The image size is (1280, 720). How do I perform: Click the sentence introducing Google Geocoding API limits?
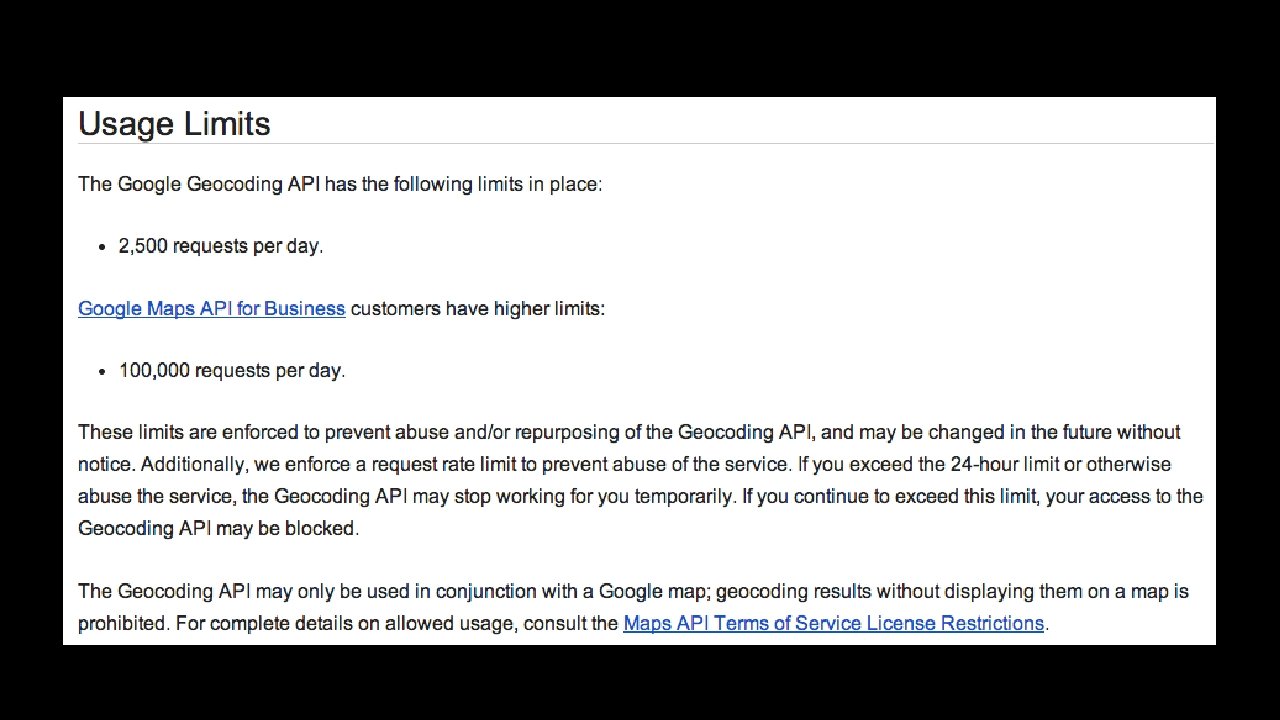[x=340, y=184]
